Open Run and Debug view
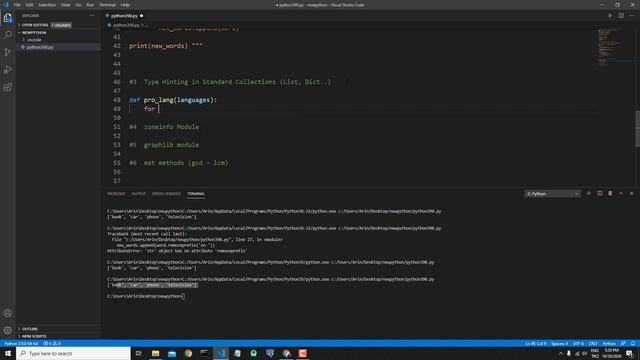The height and width of the screenshot is (360, 640). pos(8,70)
